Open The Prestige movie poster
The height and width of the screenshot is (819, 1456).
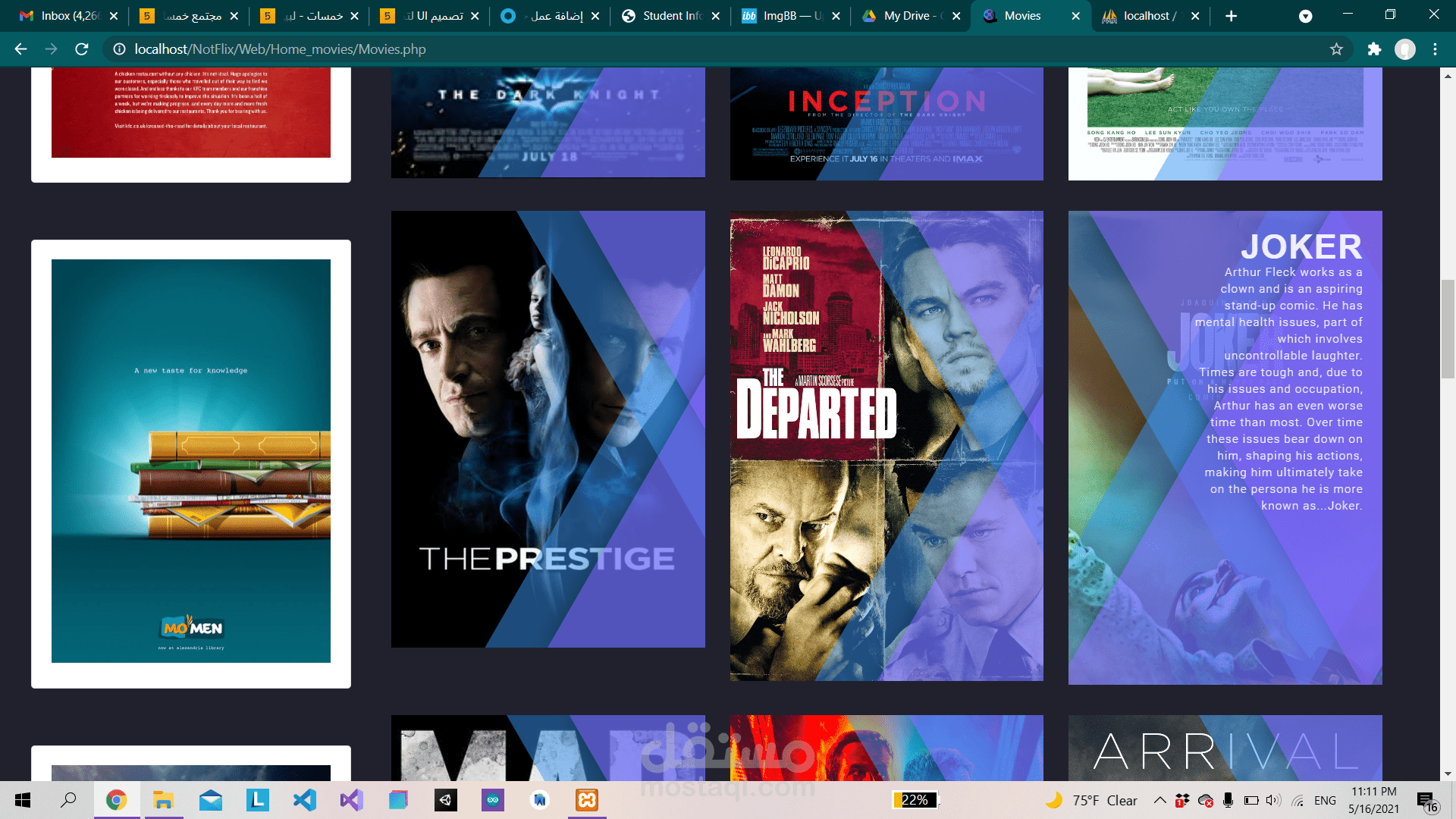coord(548,429)
